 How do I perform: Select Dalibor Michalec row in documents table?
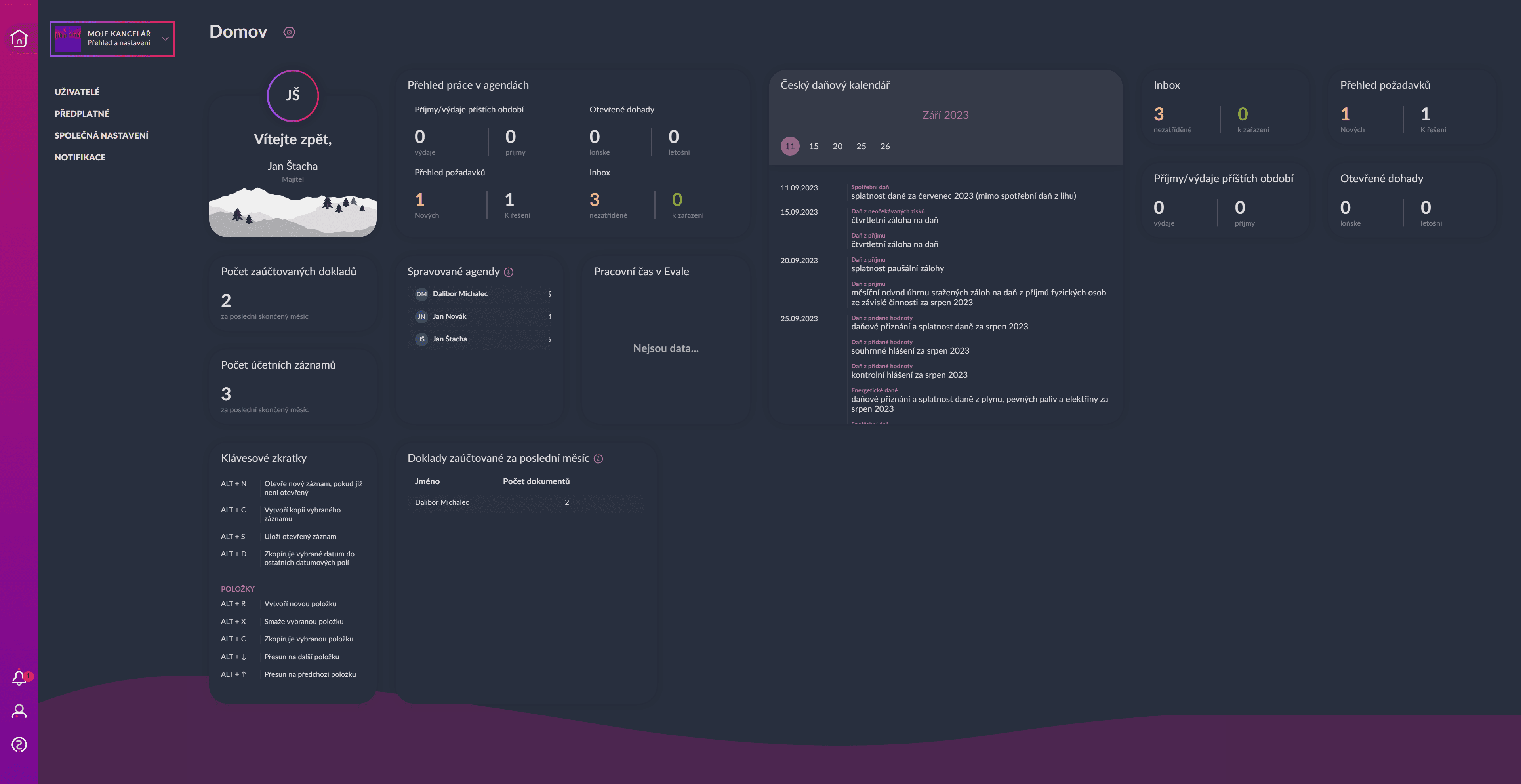441,502
